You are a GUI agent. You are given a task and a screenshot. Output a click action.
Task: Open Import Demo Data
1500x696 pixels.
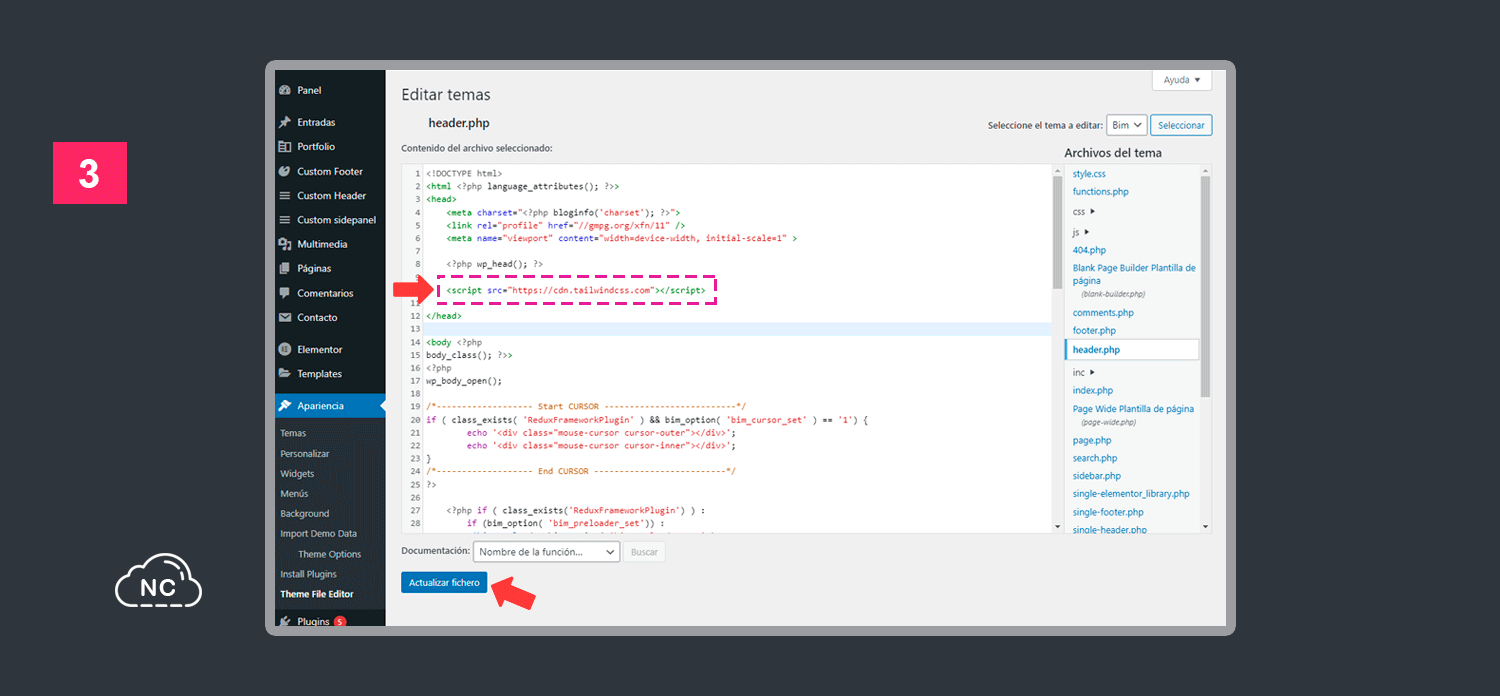(318, 534)
